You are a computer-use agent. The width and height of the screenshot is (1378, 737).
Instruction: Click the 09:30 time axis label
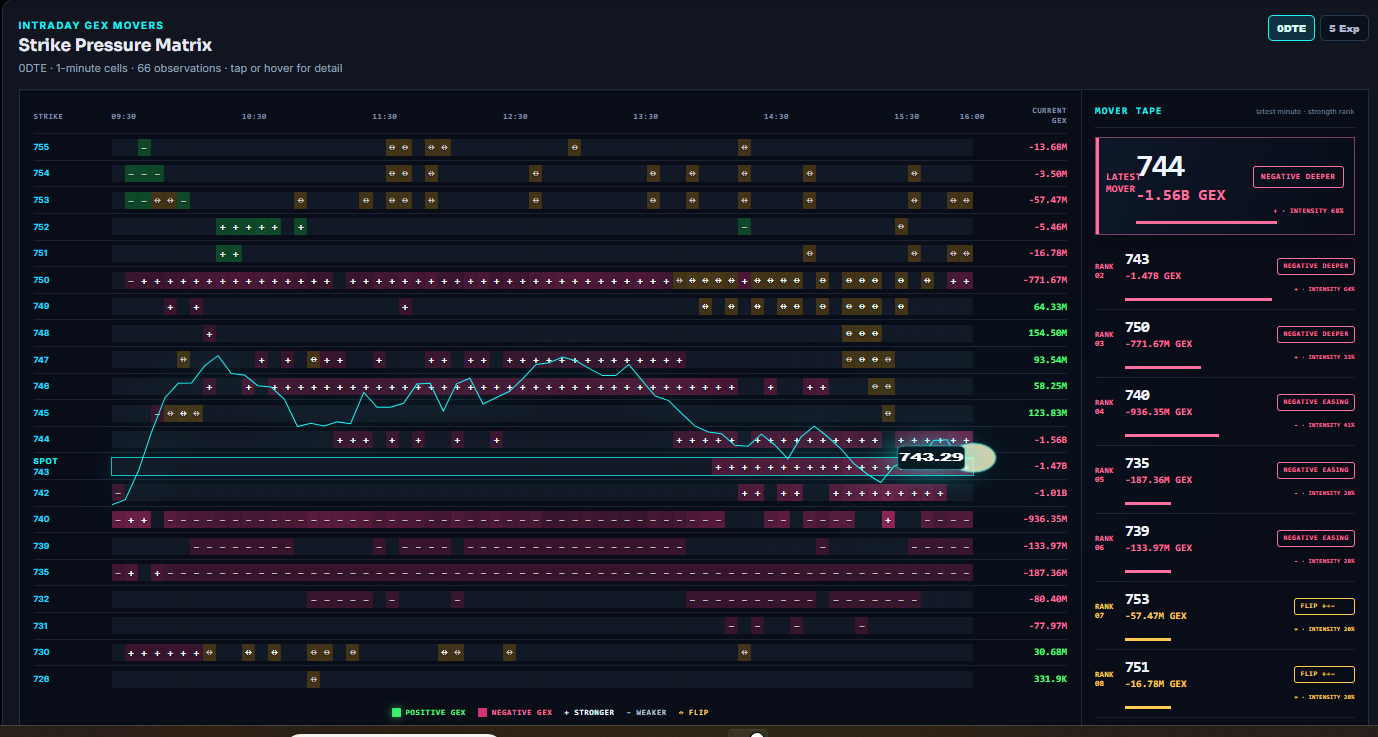pyautogui.click(x=124, y=117)
